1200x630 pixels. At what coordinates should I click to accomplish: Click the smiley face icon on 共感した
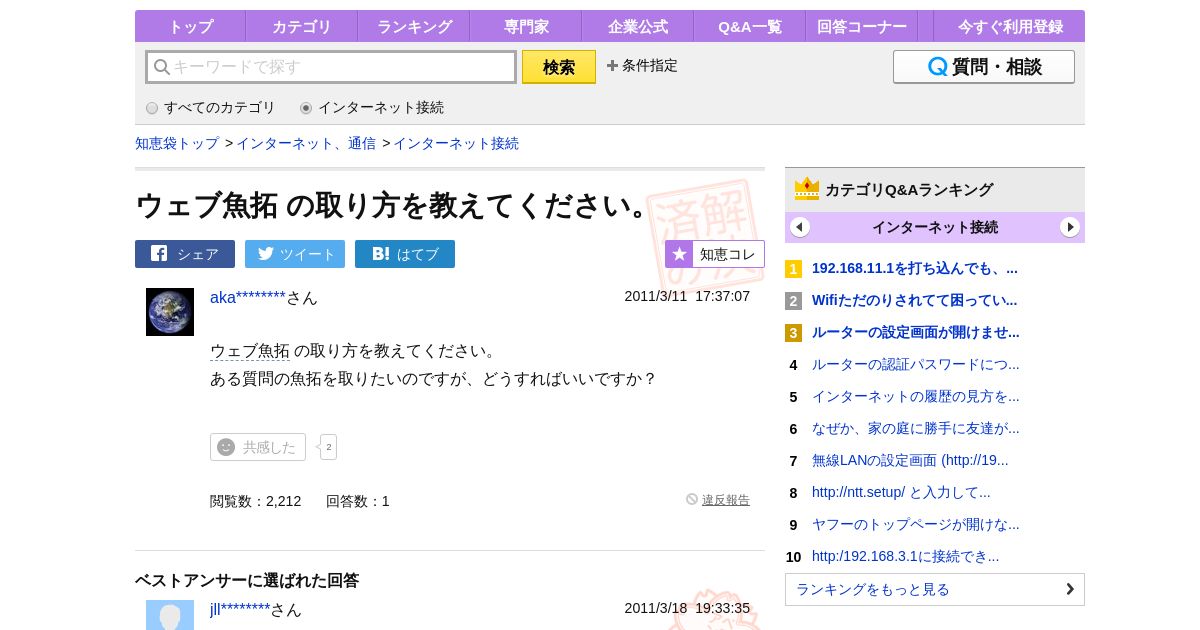[226, 447]
